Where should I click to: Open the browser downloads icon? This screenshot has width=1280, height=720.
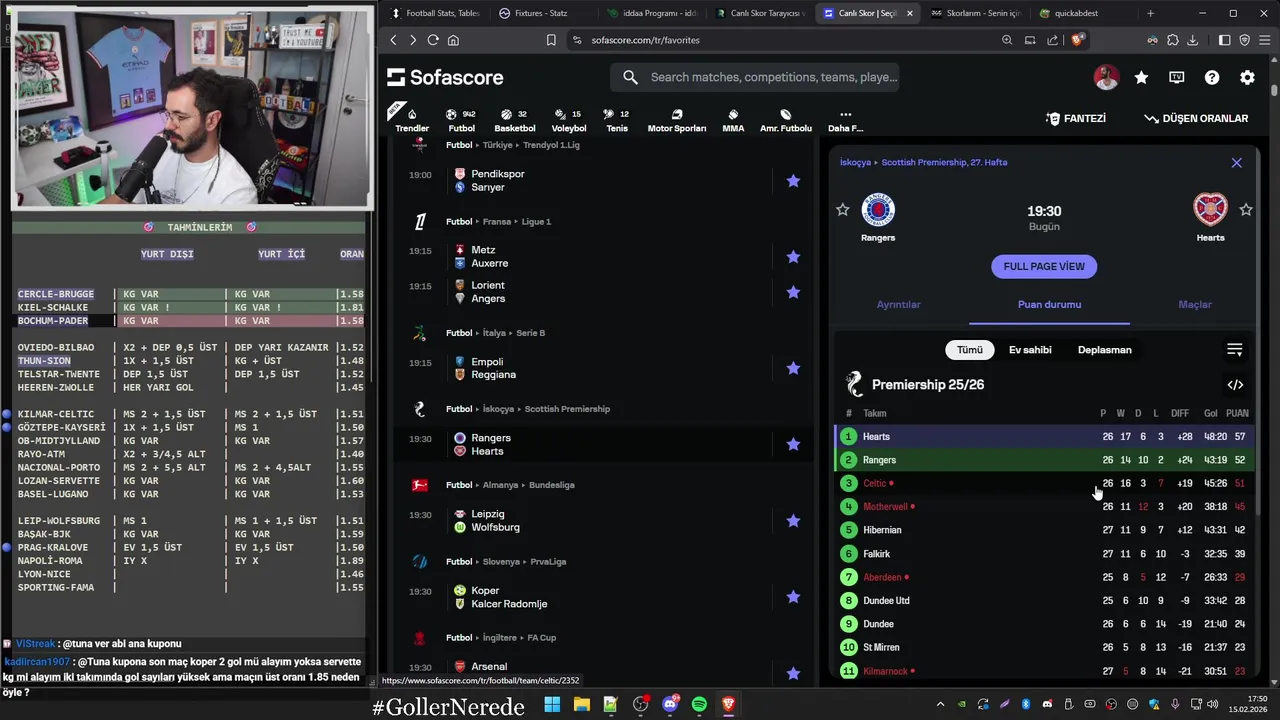point(1192,40)
